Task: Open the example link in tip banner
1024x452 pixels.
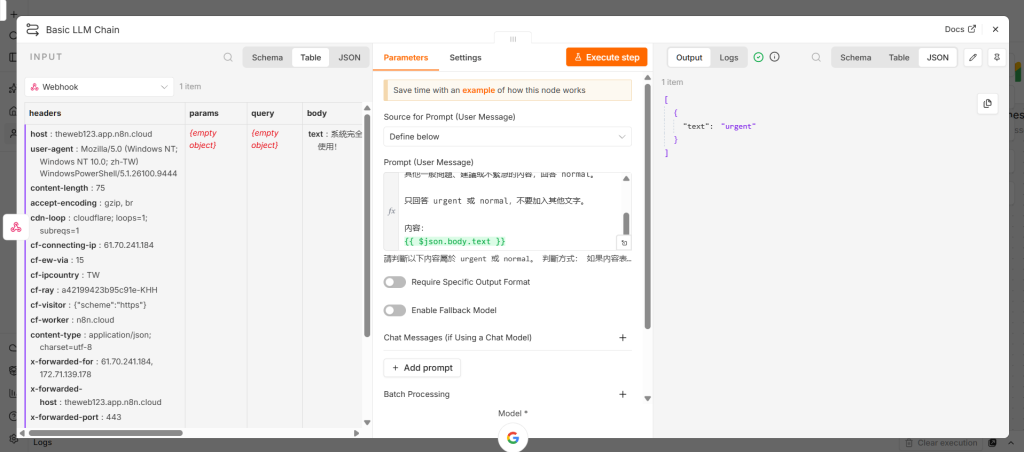Action: [x=479, y=90]
